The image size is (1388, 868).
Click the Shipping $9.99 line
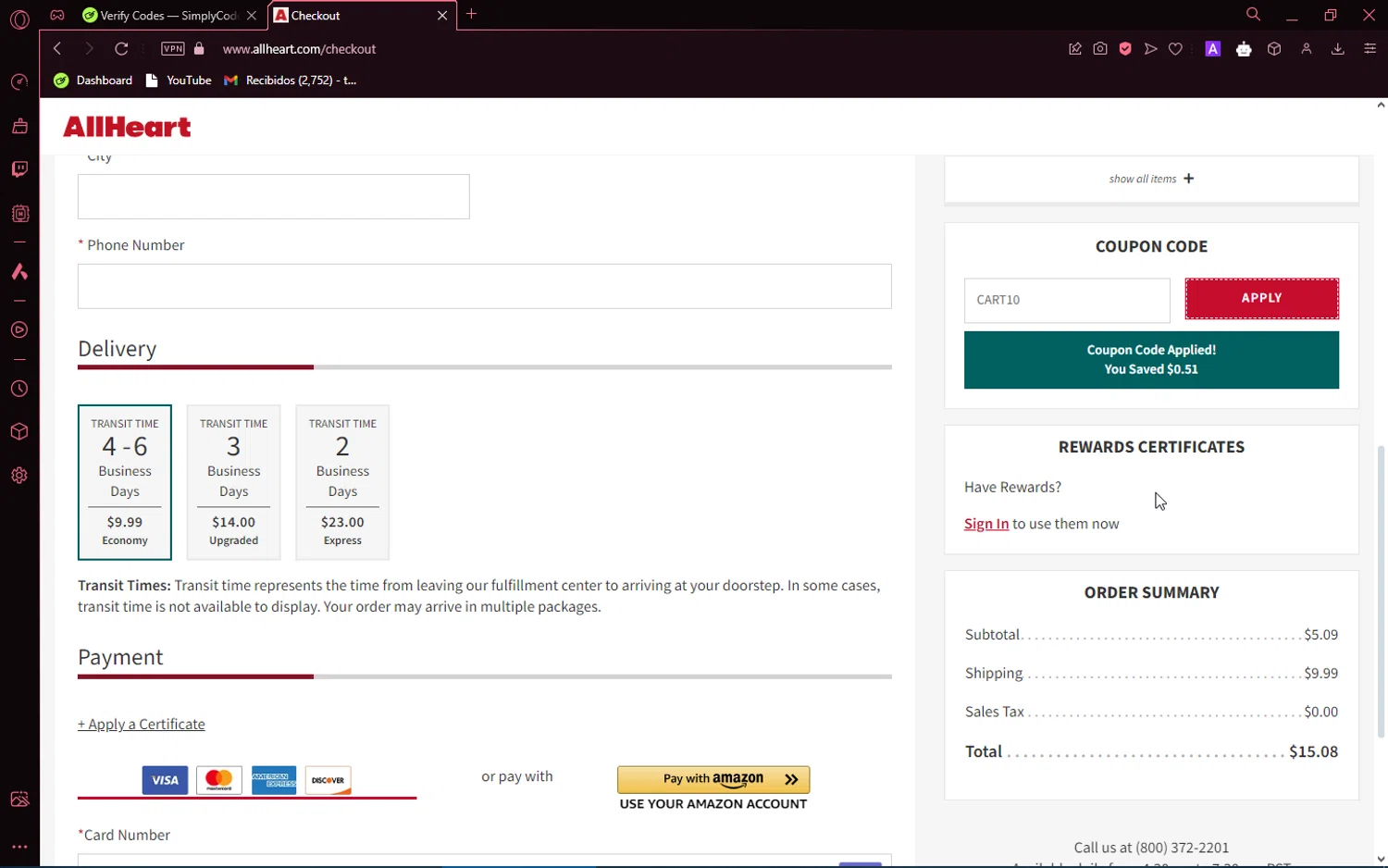pyautogui.click(x=1151, y=673)
